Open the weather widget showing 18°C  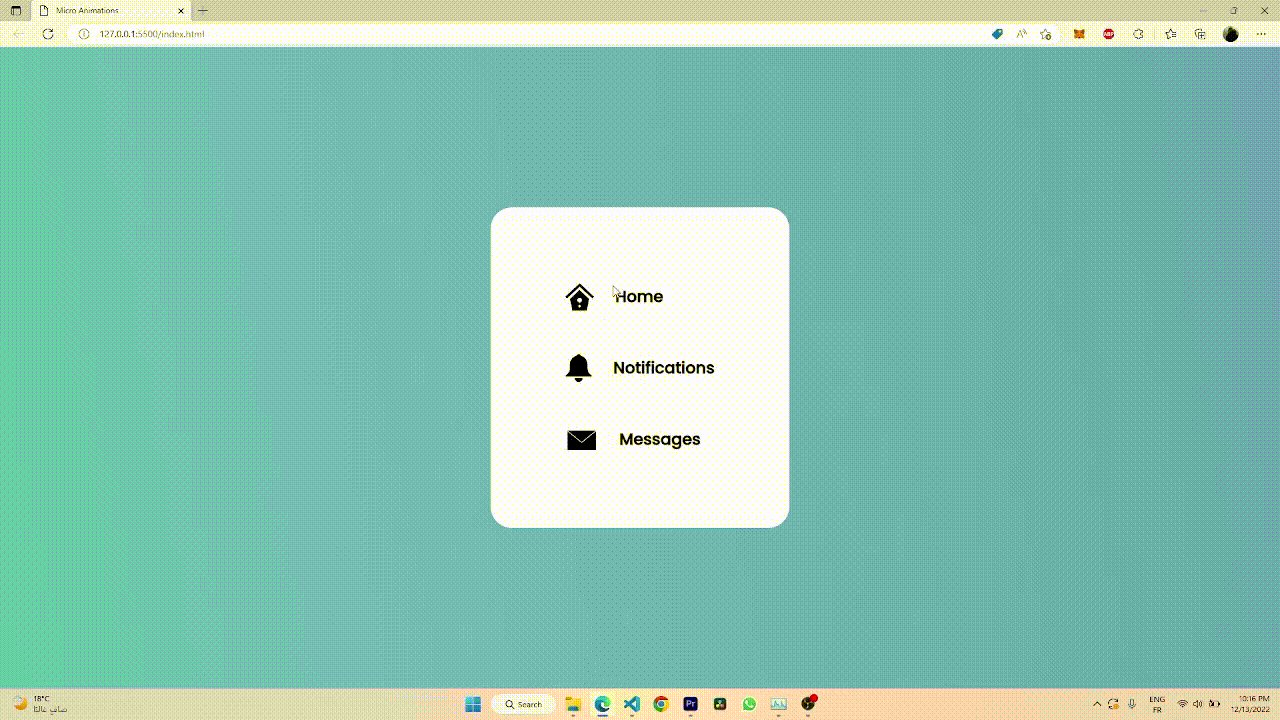pyautogui.click(x=40, y=704)
